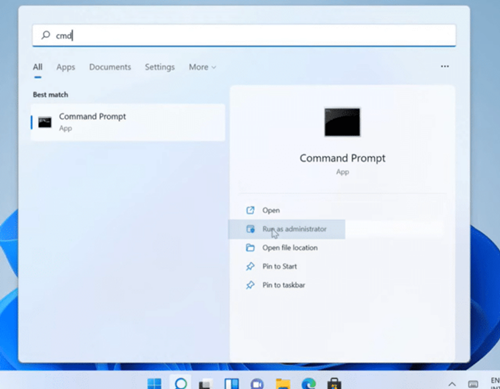500x389 pixels.
Task: Click the Best match heading text
Action: tap(50, 95)
